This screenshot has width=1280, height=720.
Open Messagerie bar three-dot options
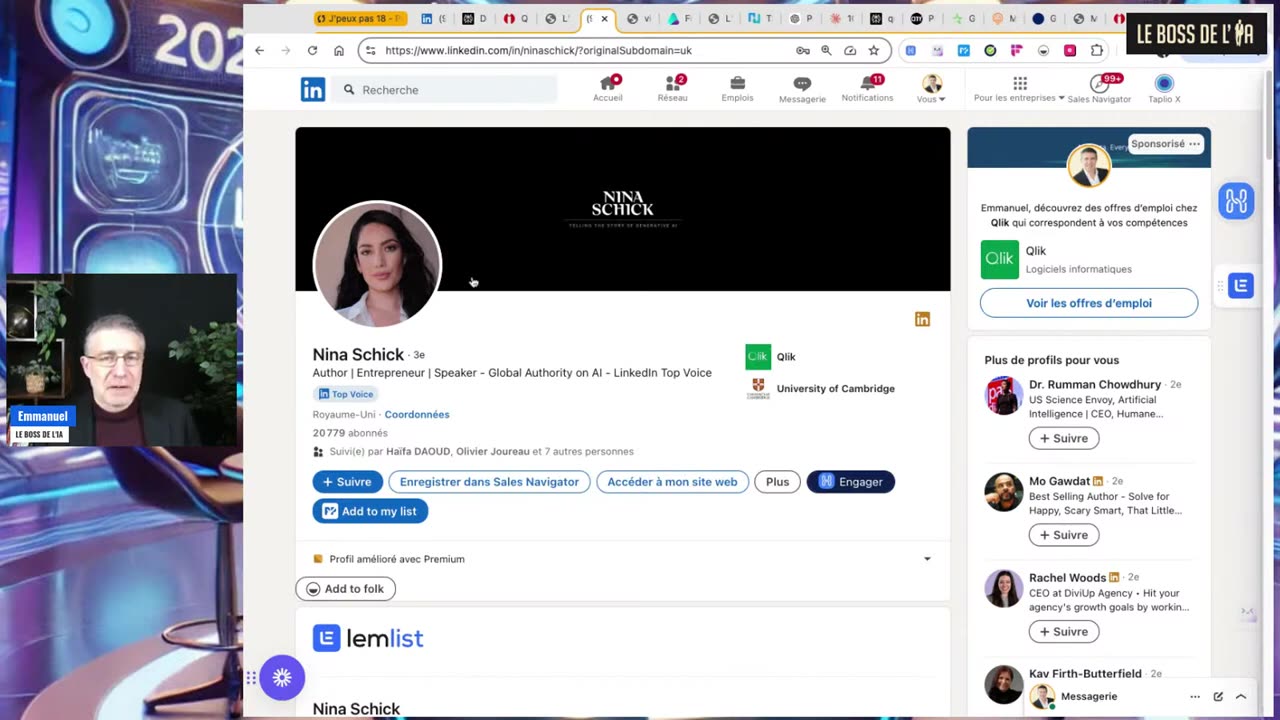(1195, 696)
